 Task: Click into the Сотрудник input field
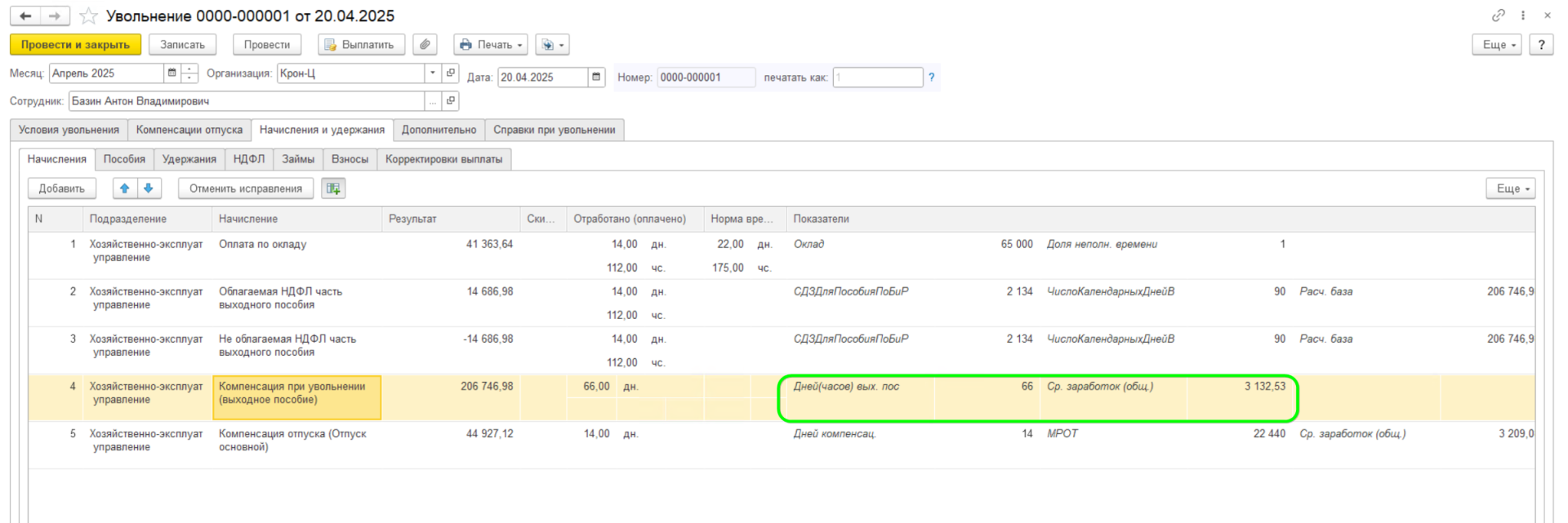245,101
